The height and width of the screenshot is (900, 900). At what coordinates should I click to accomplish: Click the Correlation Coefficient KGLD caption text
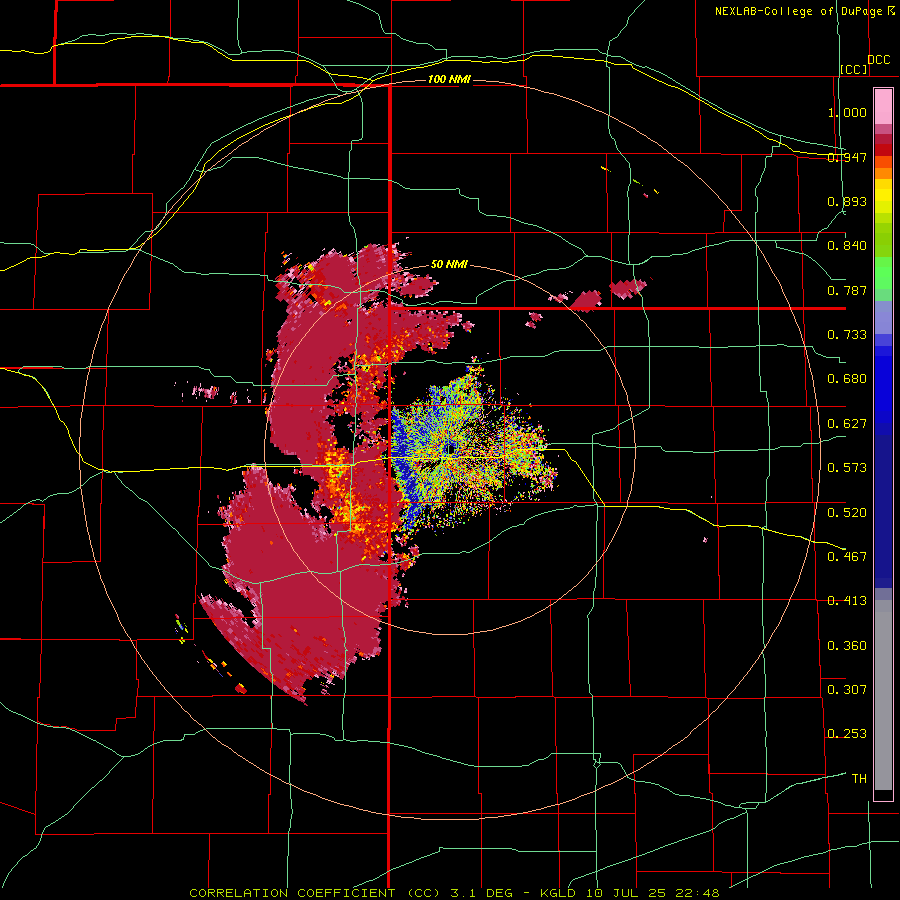click(454, 893)
